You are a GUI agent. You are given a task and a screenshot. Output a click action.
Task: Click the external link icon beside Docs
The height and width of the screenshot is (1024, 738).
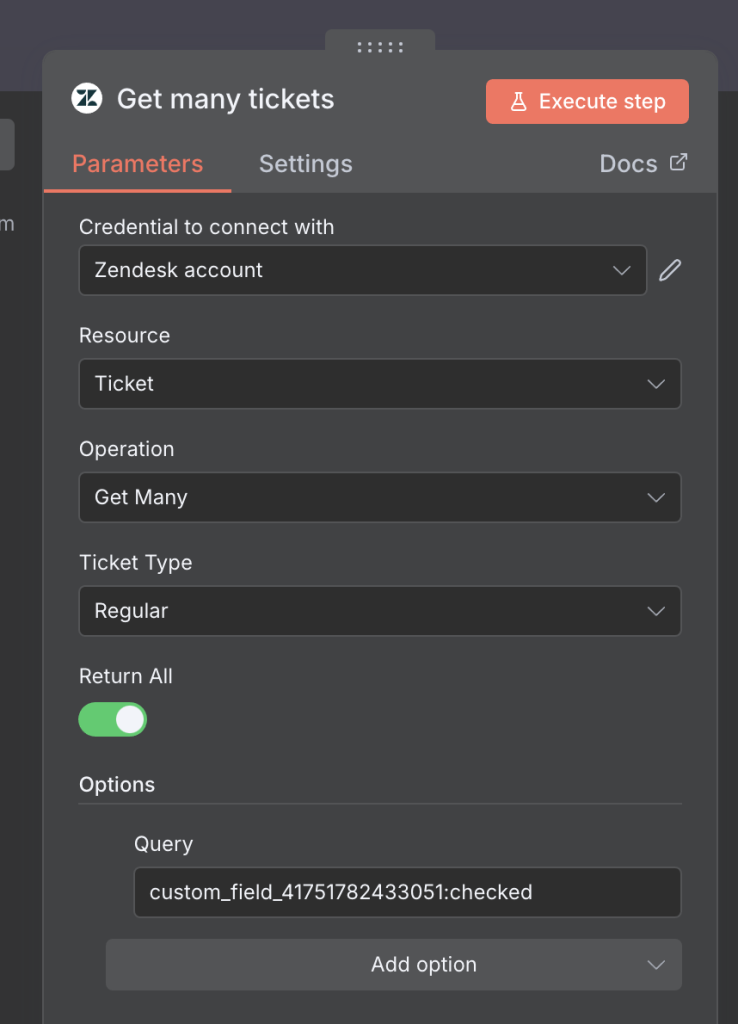(679, 163)
